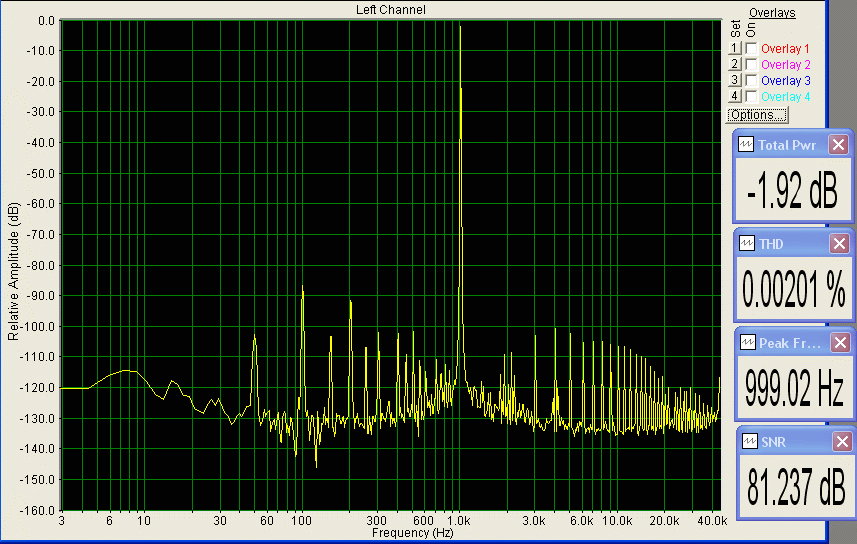Screen dimensions: 857x544
Task: Click the Total Pwr panel waveform icon
Action: click(746, 144)
